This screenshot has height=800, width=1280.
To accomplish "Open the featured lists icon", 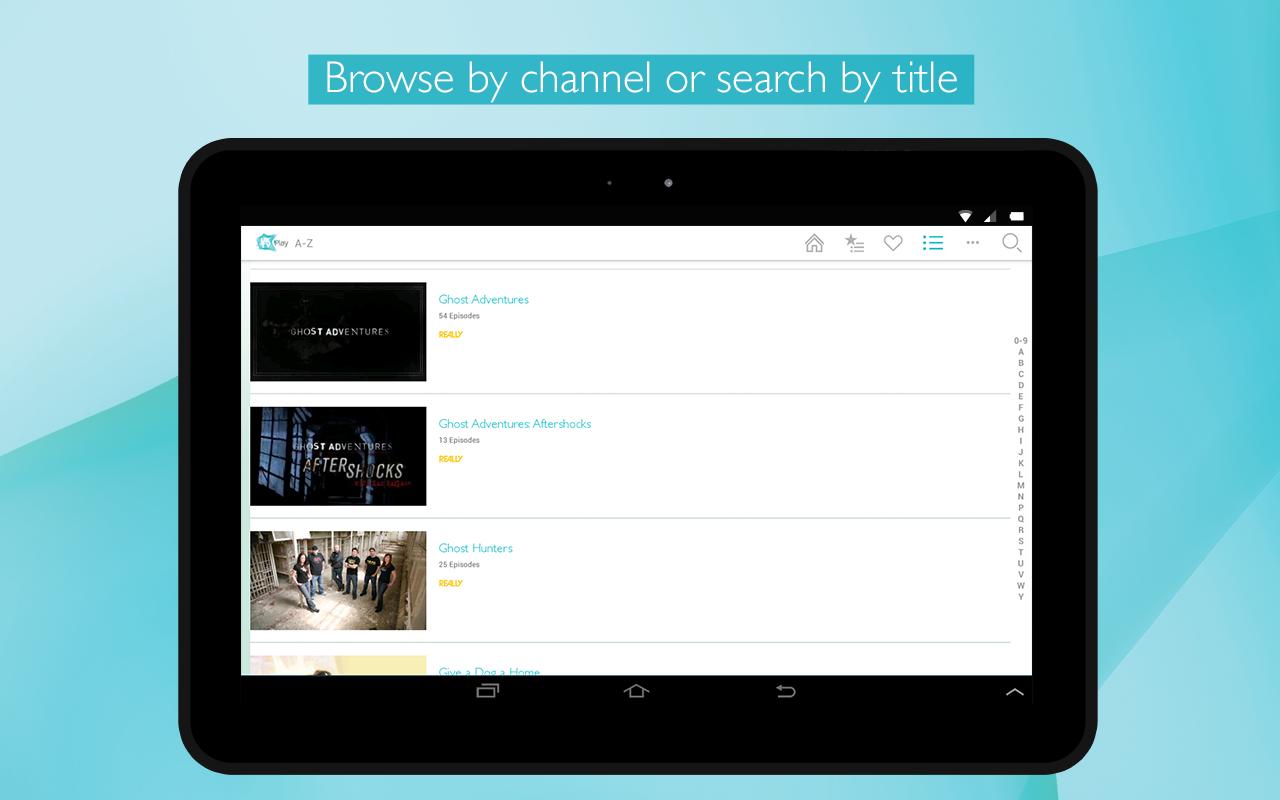I will (854, 242).
